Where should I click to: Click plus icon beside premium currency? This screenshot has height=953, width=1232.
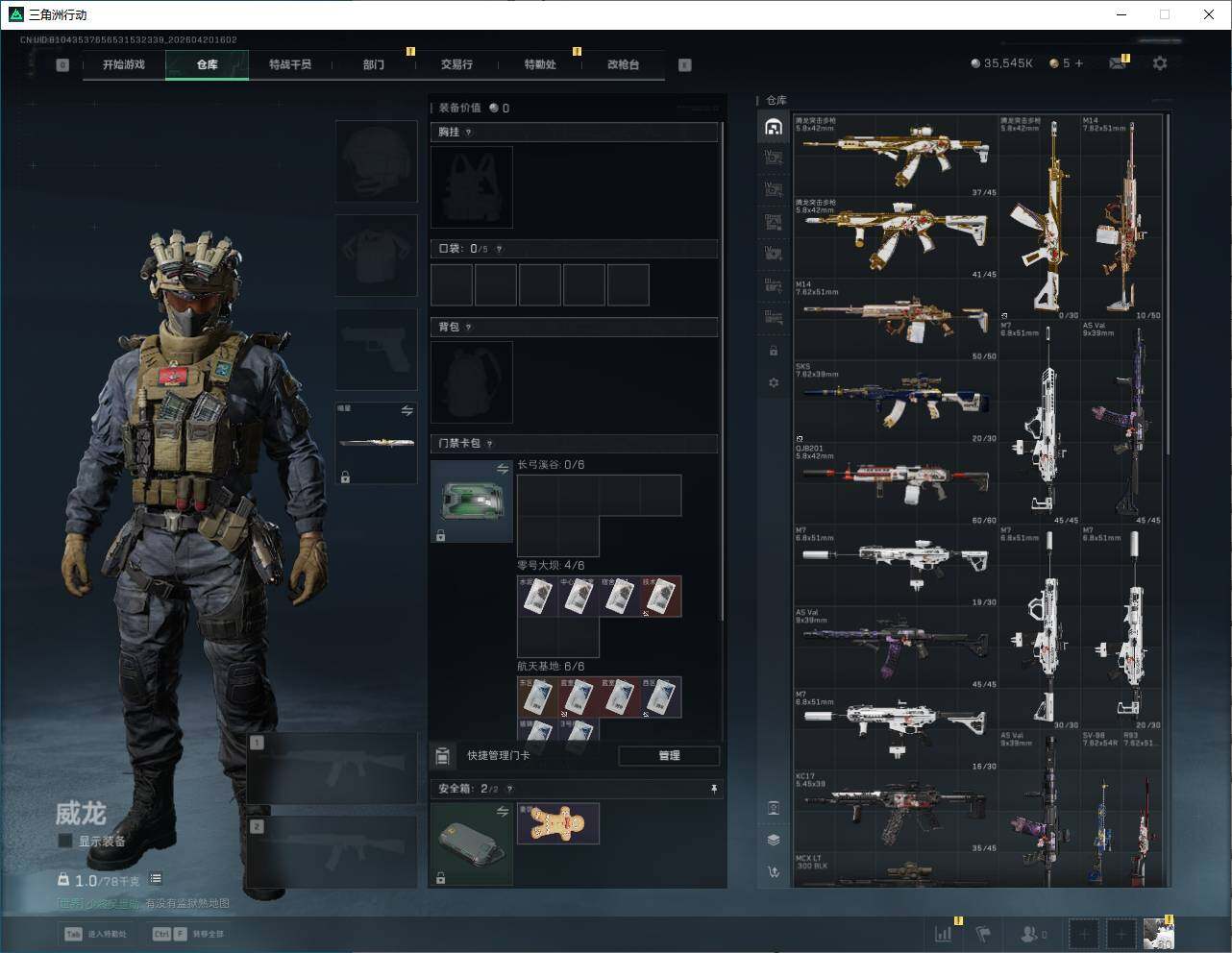1079,63
